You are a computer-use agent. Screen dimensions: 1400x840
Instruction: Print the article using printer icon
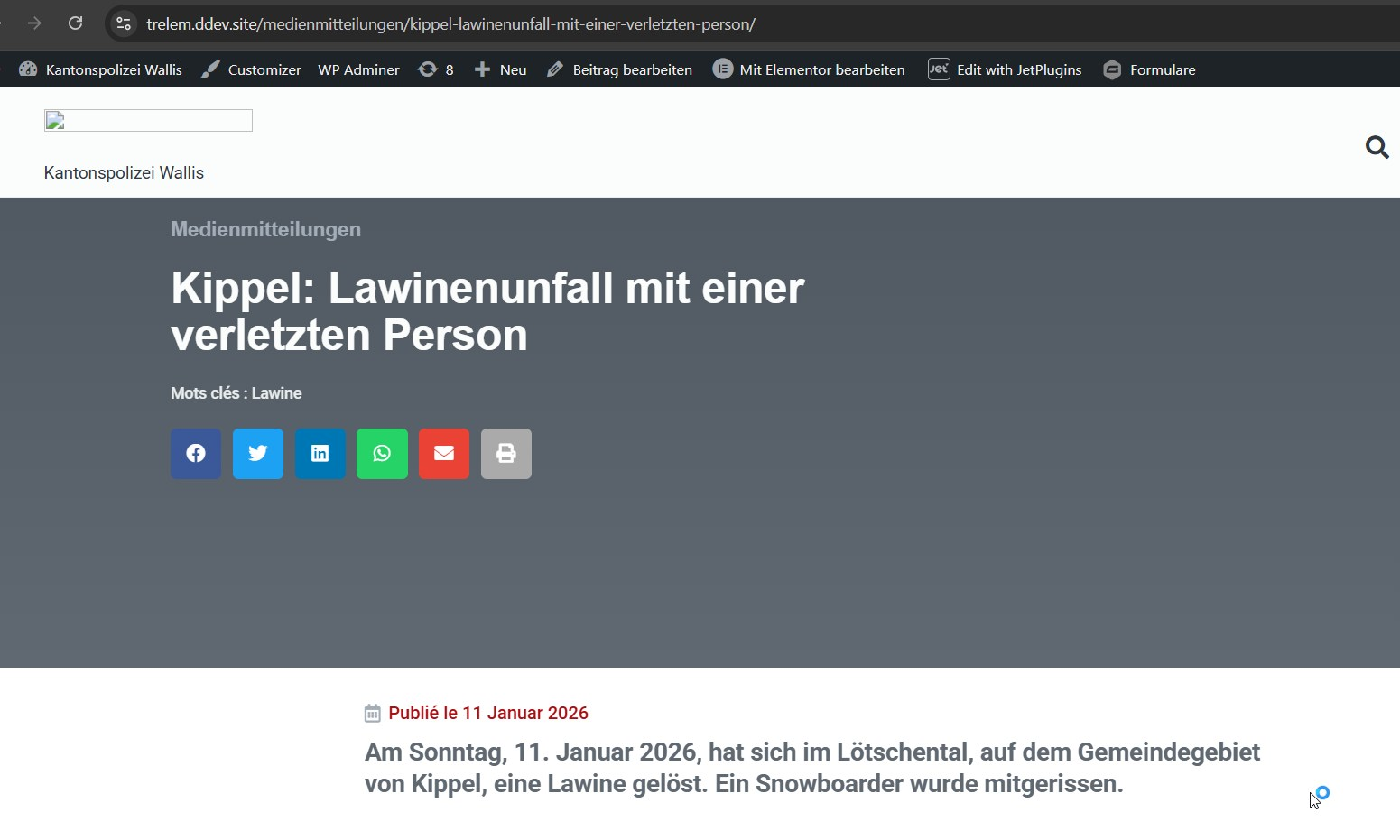[506, 454]
